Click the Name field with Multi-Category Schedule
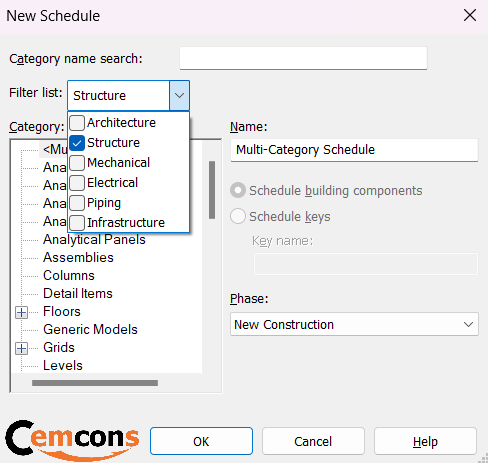The width and height of the screenshot is (488, 463). pyautogui.click(x=354, y=150)
